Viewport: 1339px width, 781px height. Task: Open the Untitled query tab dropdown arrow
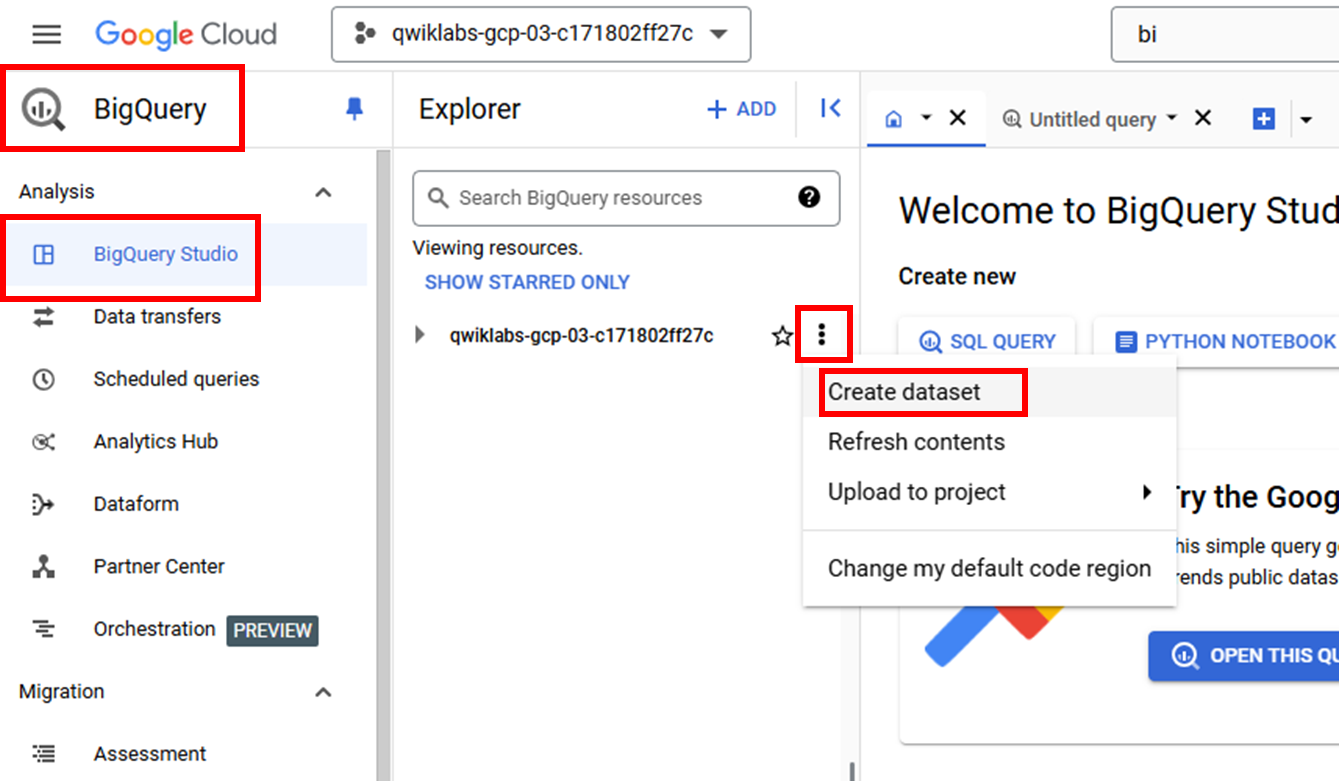[1172, 118]
